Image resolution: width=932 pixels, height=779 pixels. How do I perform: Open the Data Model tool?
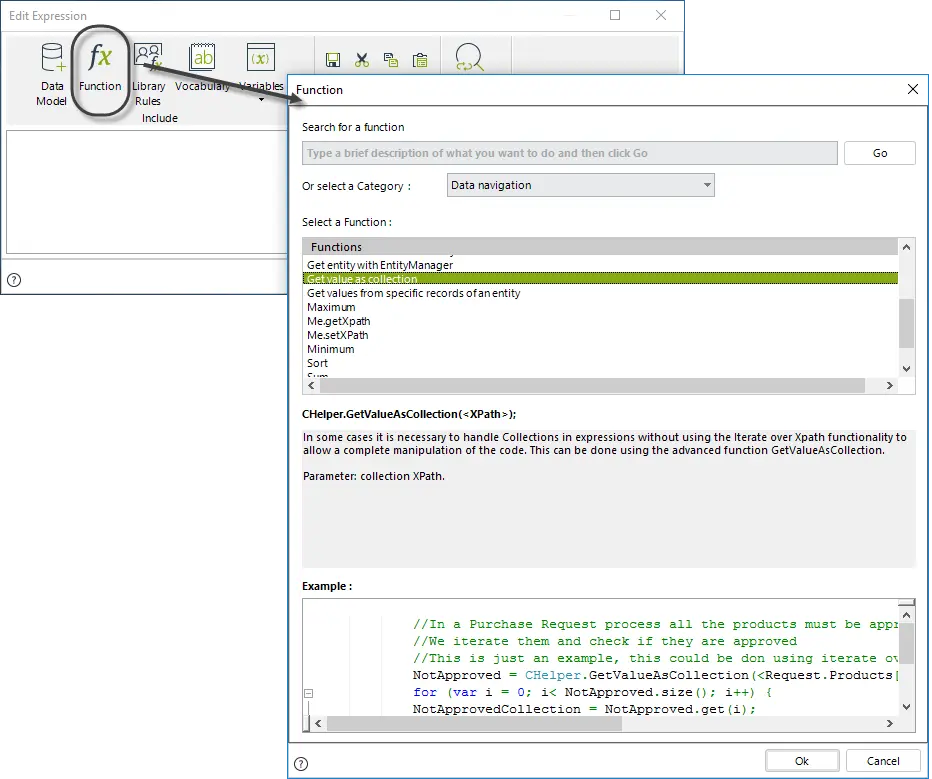point(52,74)
